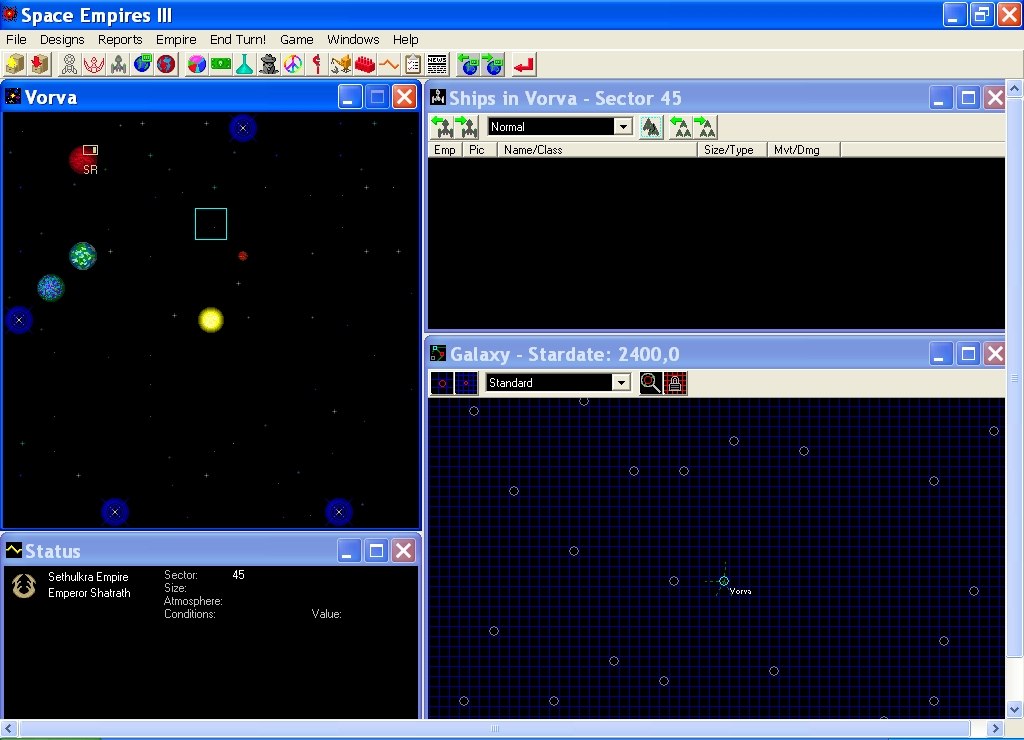Minimize the Vorva window
This screenshot has height=740, width=1024.
[350, 97]
